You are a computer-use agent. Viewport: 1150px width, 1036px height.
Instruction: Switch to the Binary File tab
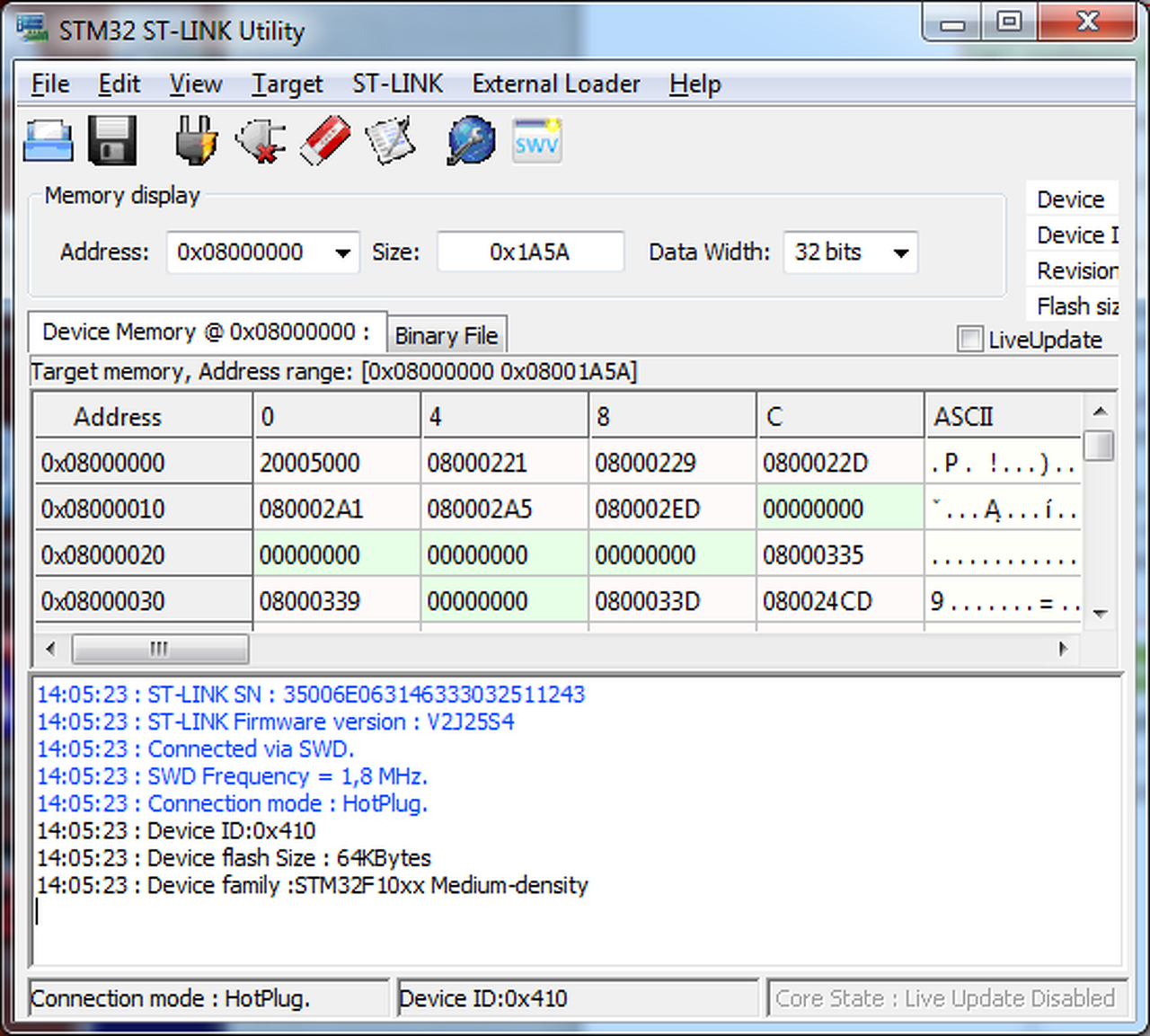point(447,335)
